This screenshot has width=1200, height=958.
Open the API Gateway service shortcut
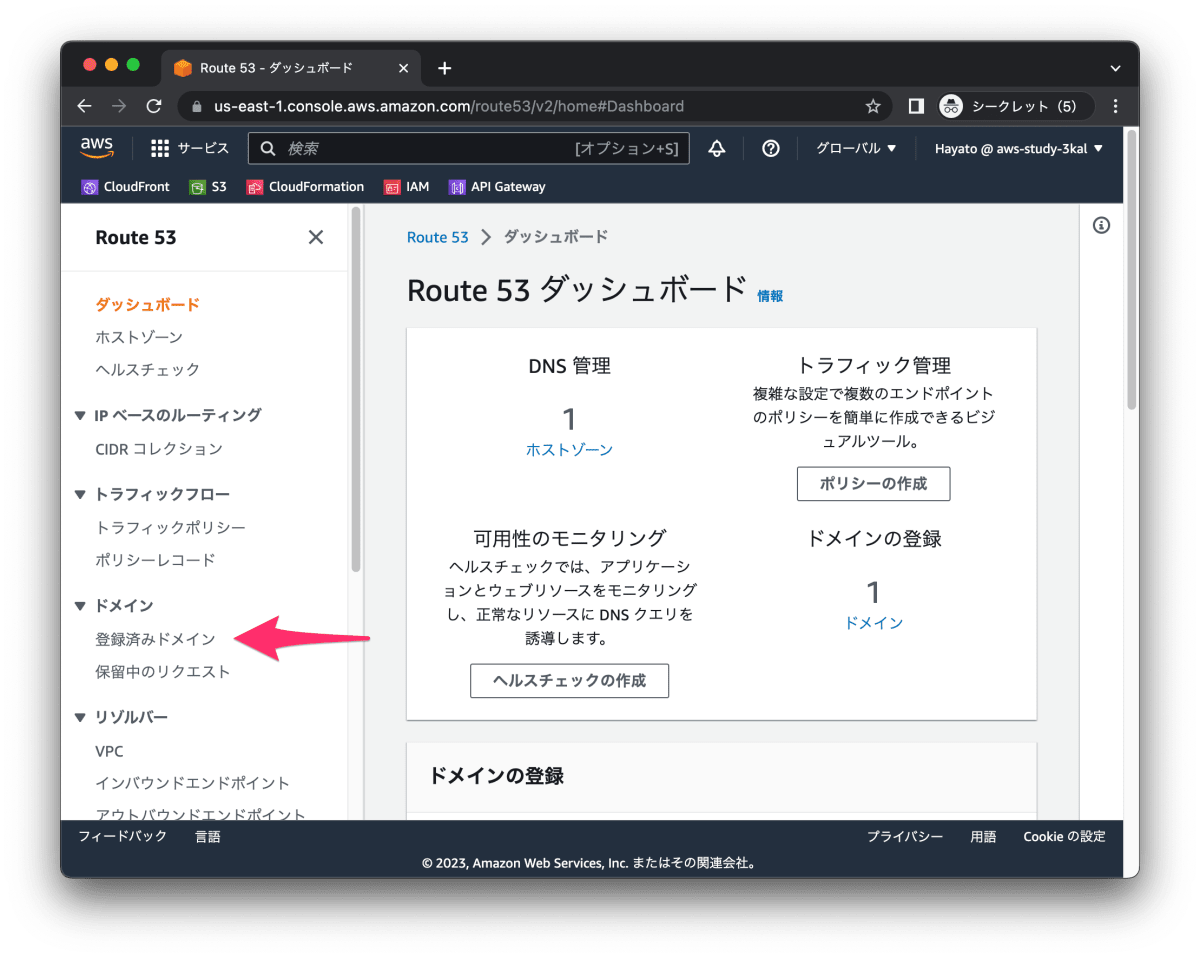pos(497,187)
